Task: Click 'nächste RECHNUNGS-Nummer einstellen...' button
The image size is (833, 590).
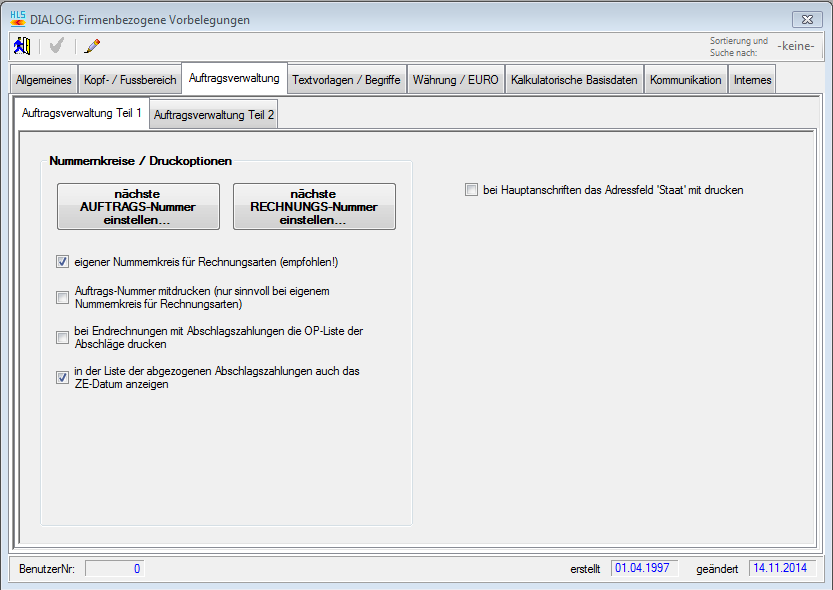Action: (314, 206)
